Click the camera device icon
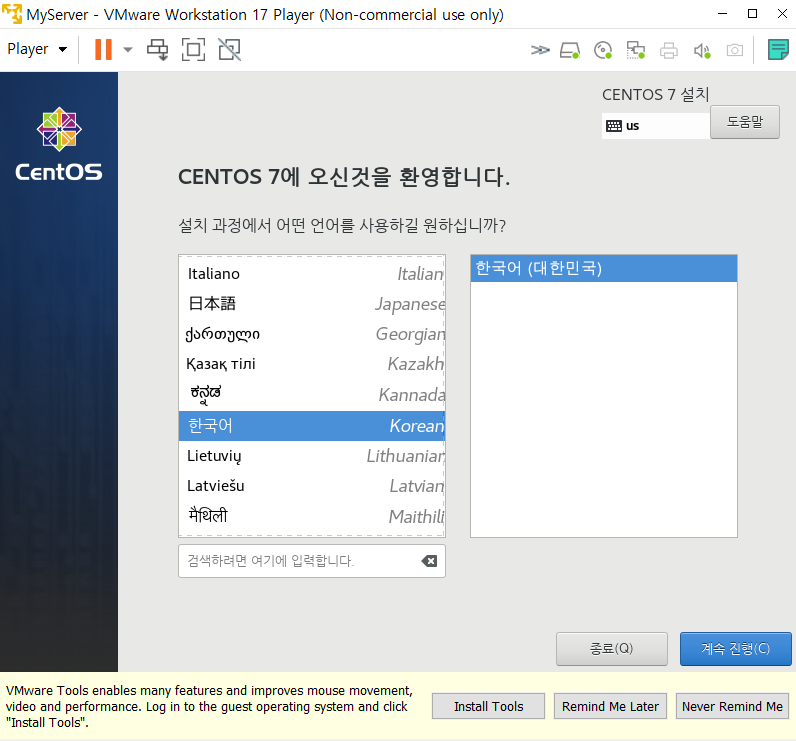The height and width of the screenshot is (741, 796). [735, 50]
